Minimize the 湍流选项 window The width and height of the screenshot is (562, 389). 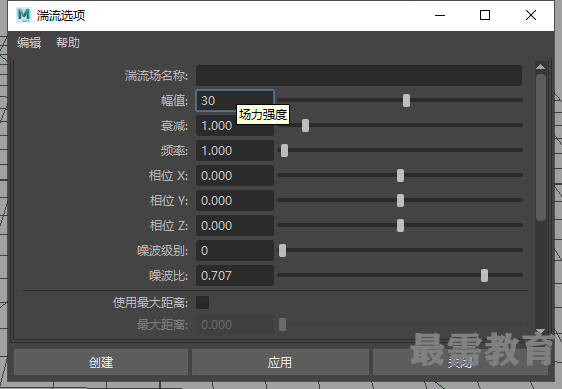coord(440,15)
